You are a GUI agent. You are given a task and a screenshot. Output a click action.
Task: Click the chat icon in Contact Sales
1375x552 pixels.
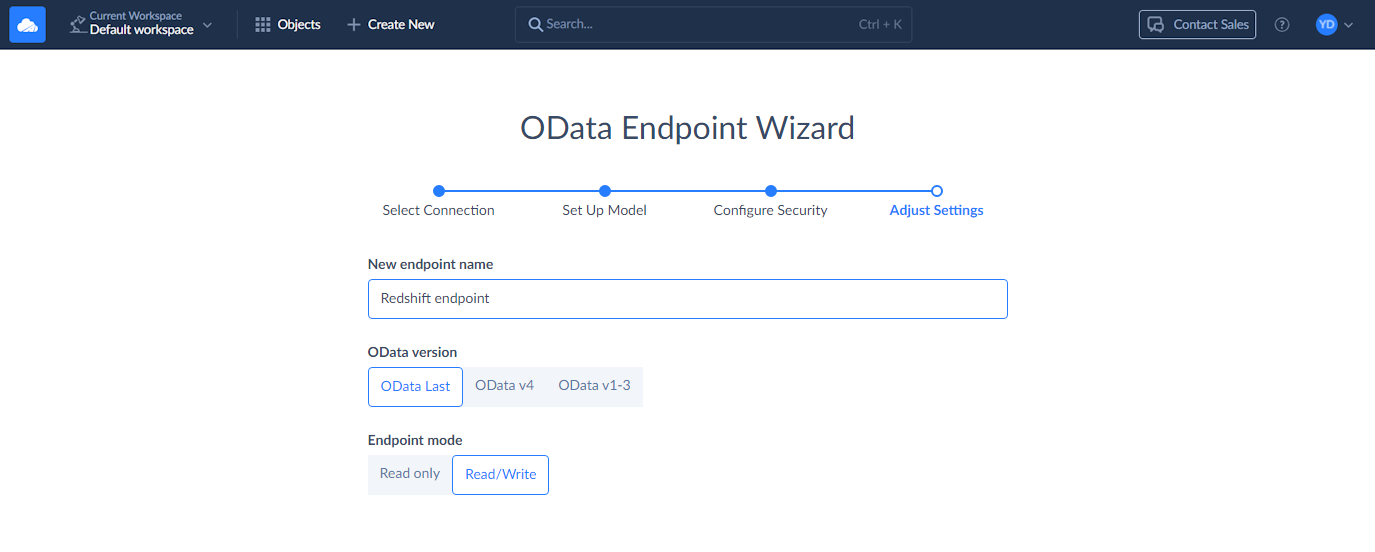pyautogui.click(x=1156, y=24)
